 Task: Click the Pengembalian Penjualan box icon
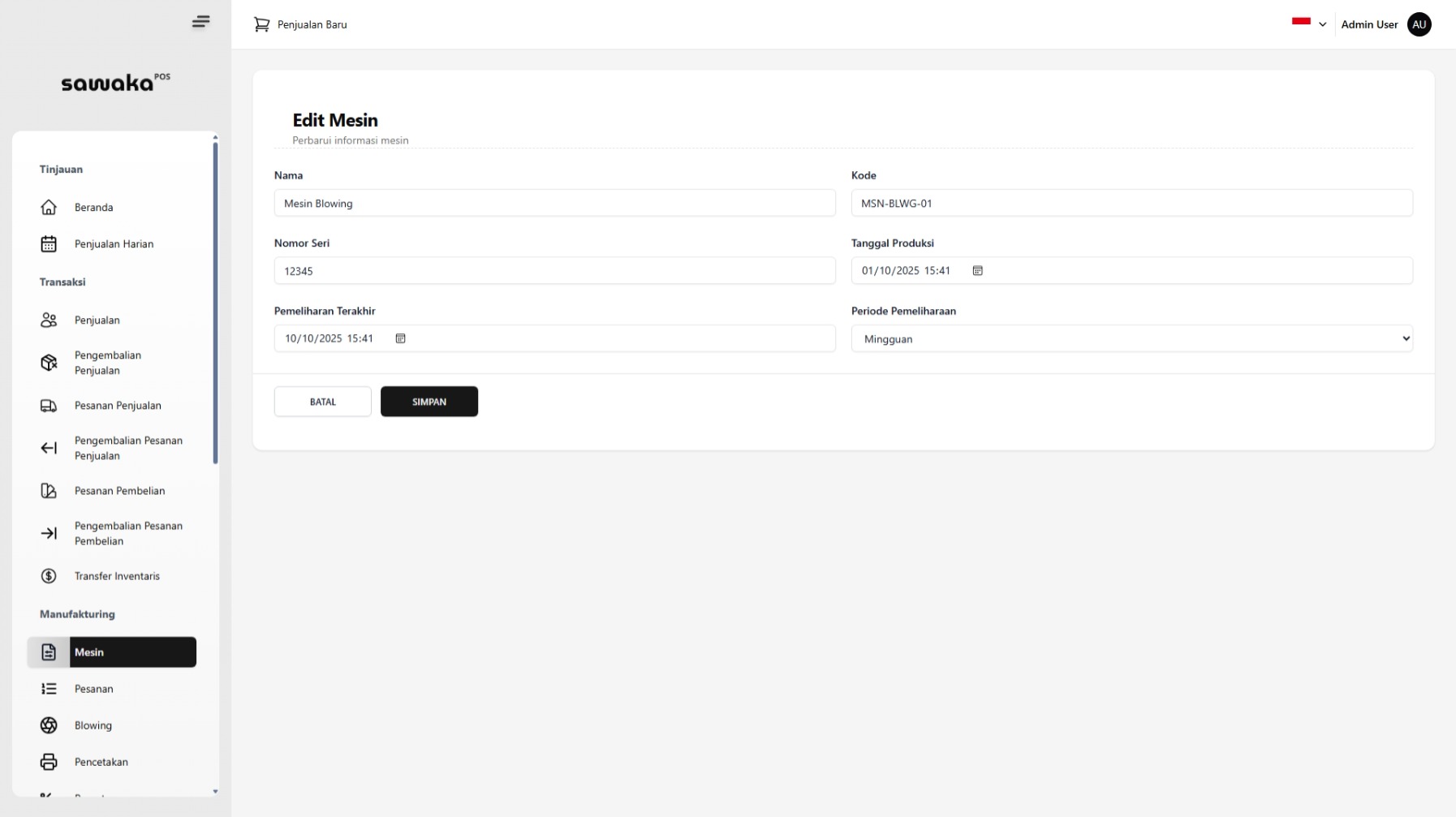49,363
